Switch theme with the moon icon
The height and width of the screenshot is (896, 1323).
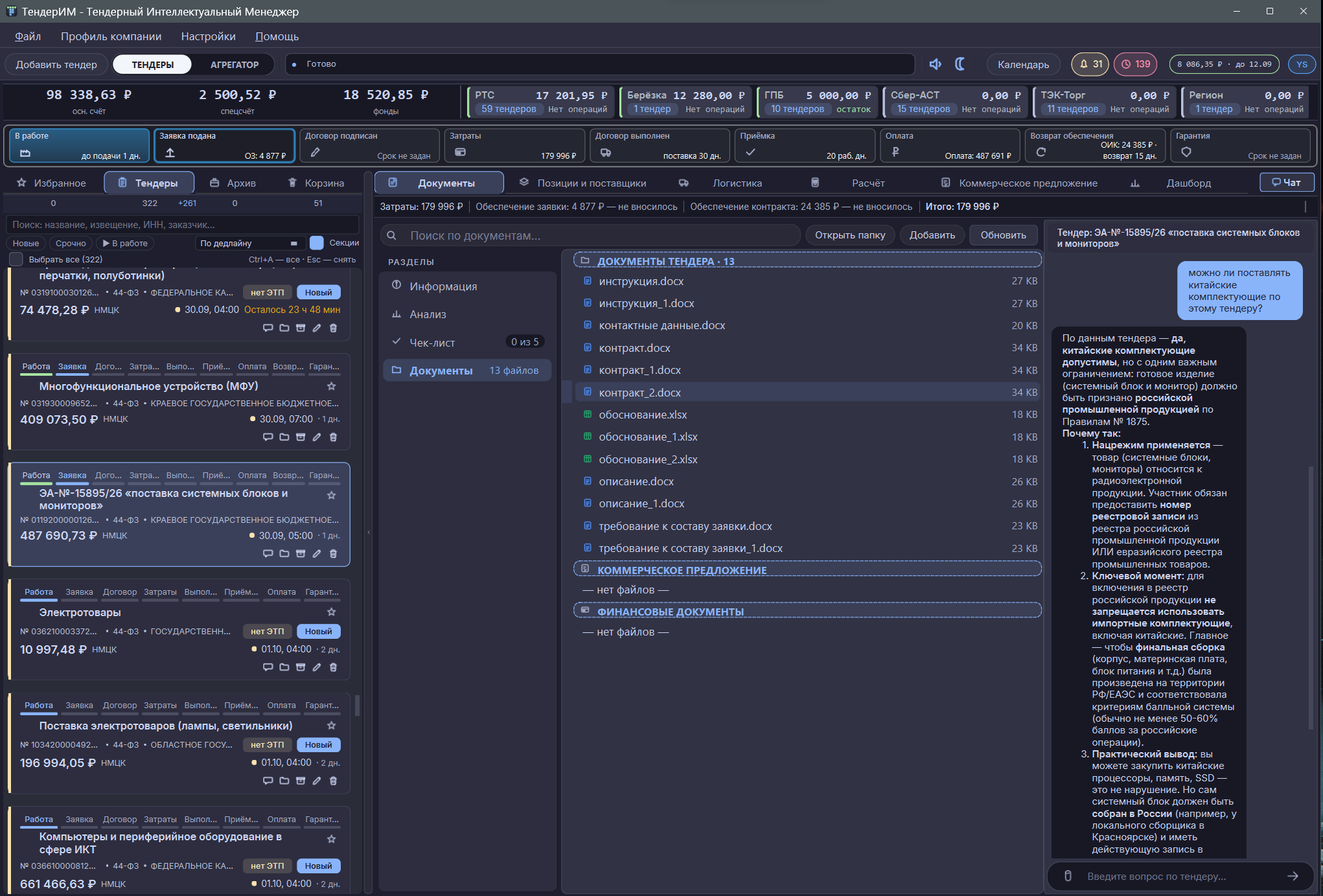click(960, 64)
